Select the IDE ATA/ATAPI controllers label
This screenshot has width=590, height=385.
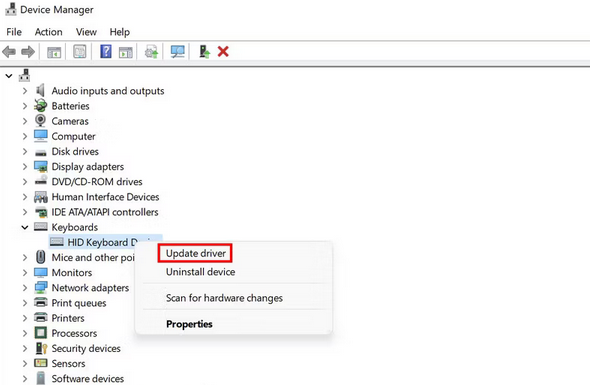tap(105, 212)
